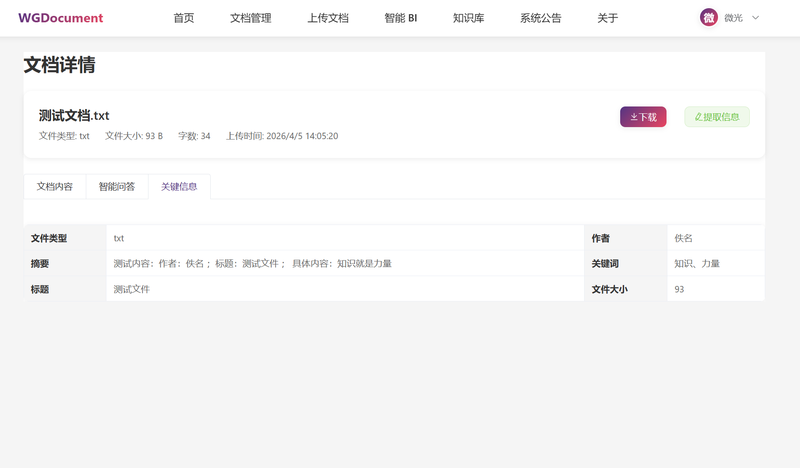Click the 关键词 label cell
Viewport: 800px width, 468px height.
[626, 263]
